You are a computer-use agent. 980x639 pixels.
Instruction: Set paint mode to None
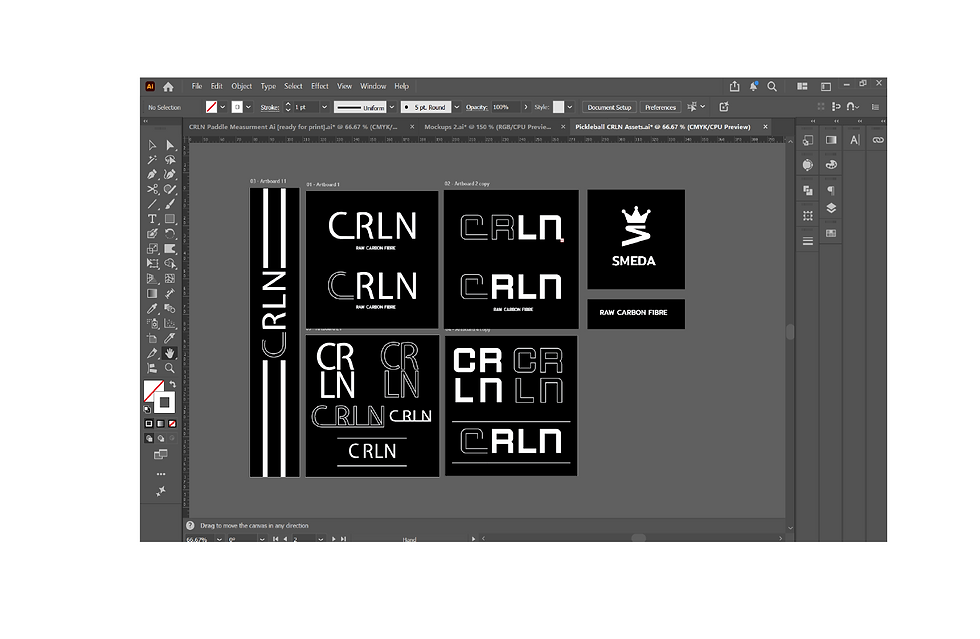tap(172, 424)
